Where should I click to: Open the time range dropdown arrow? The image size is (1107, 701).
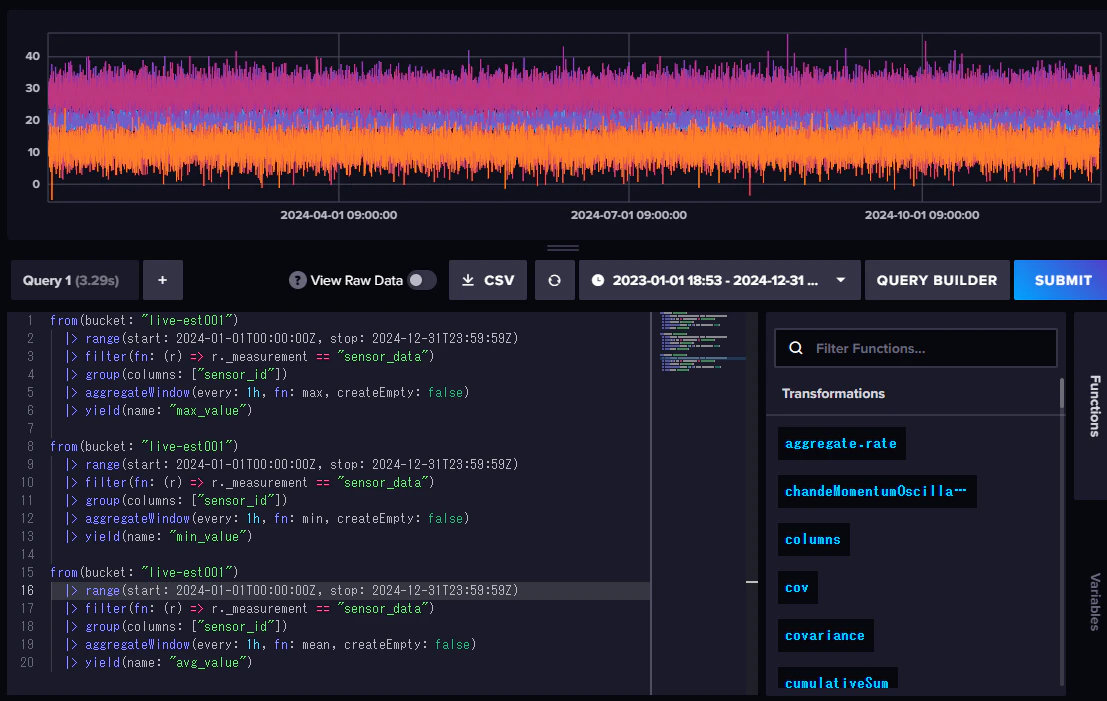coord(841,280)
